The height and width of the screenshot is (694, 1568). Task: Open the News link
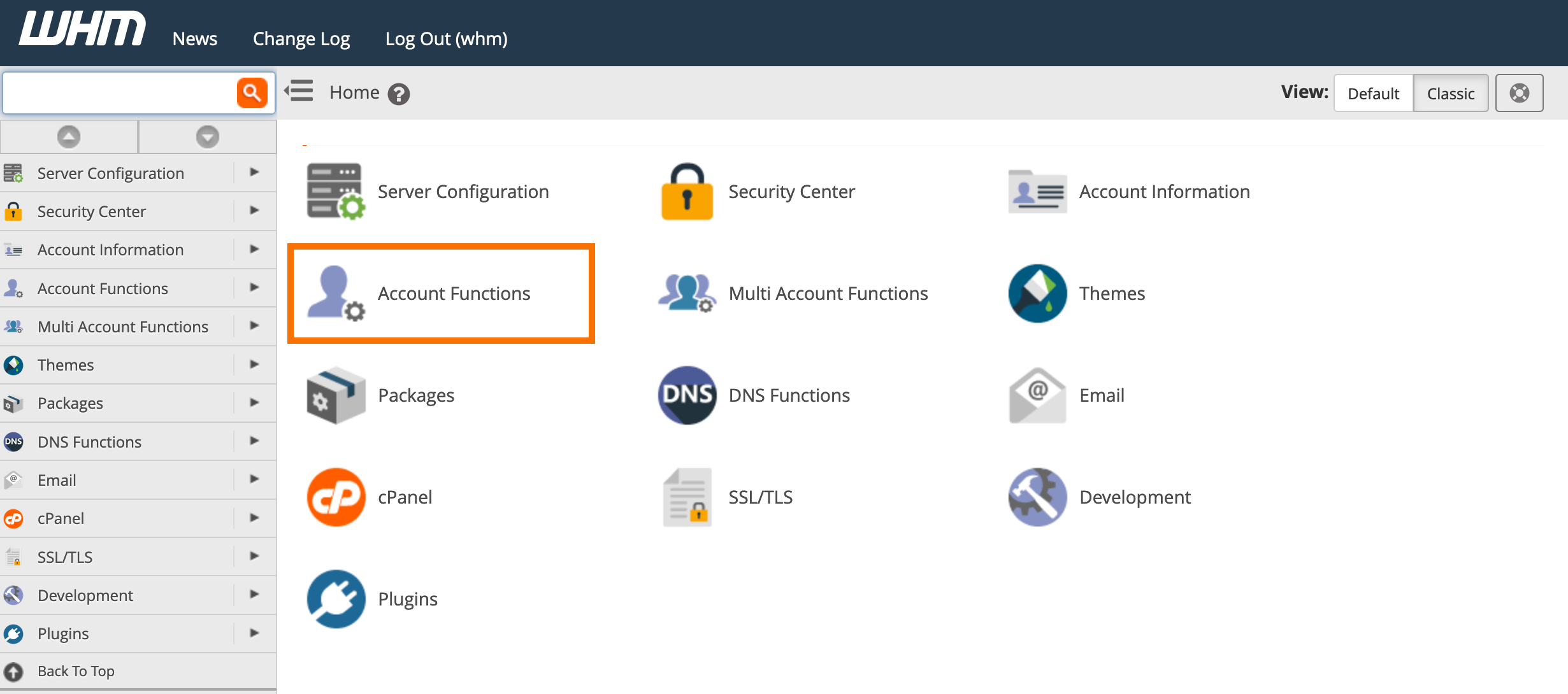tap(195, 39)
